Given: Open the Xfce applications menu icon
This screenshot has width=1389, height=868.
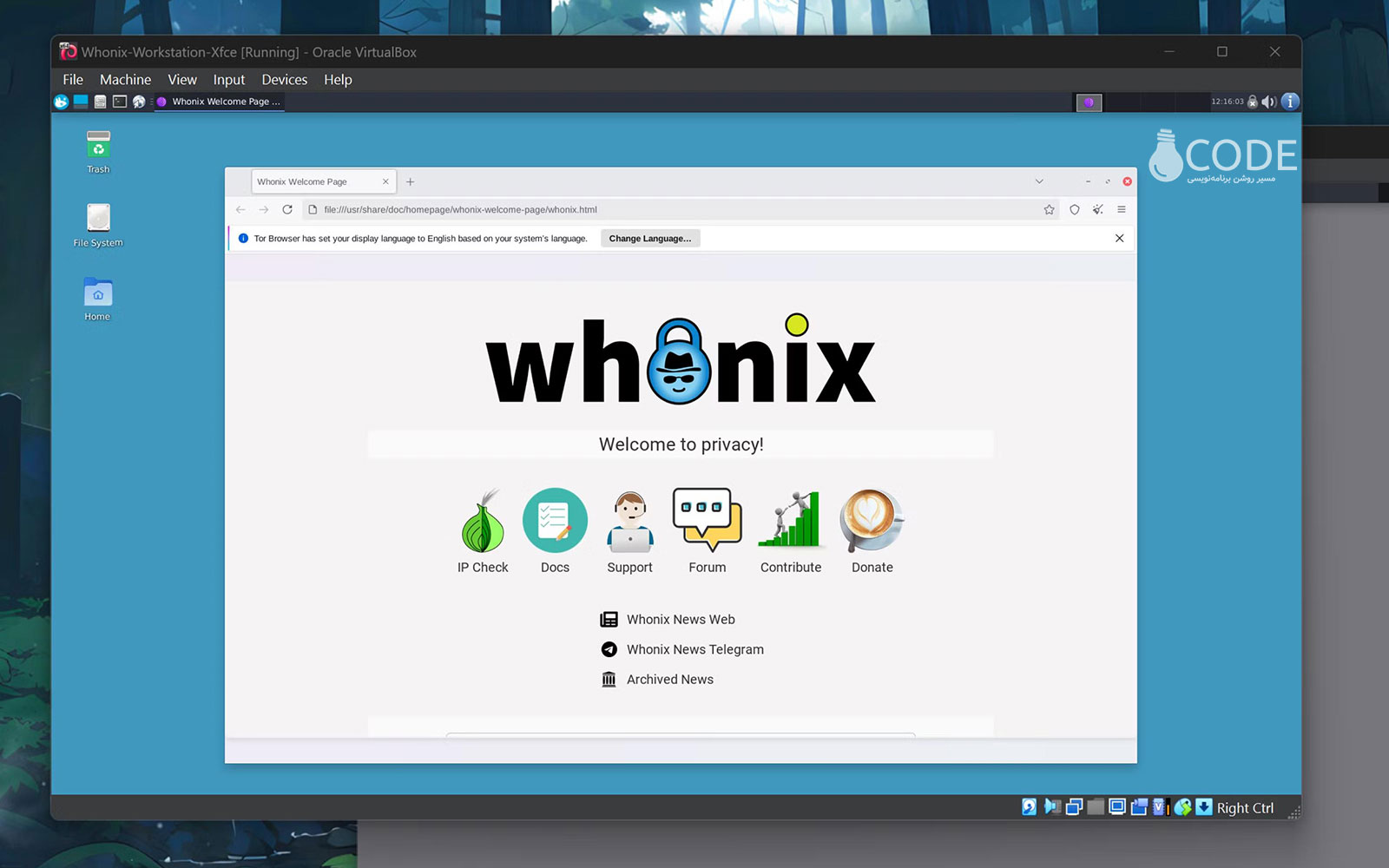Looking at the screenshot, I should pyautogui.click(x=61, y=102).
